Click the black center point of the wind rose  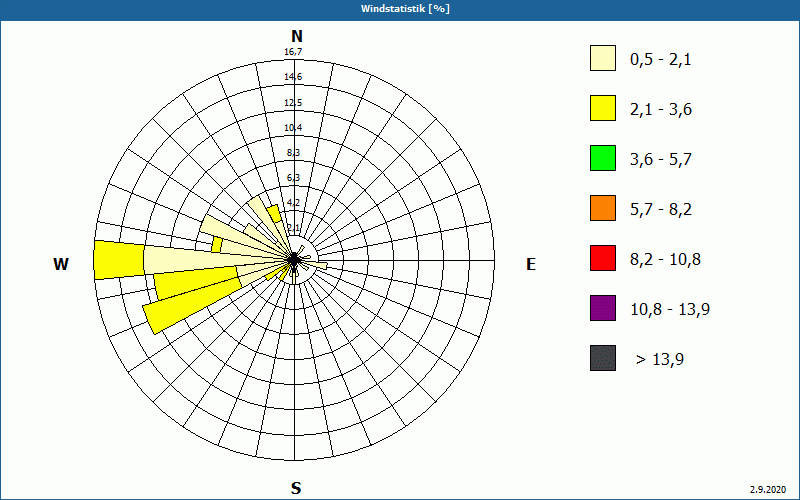pos(294,260)
